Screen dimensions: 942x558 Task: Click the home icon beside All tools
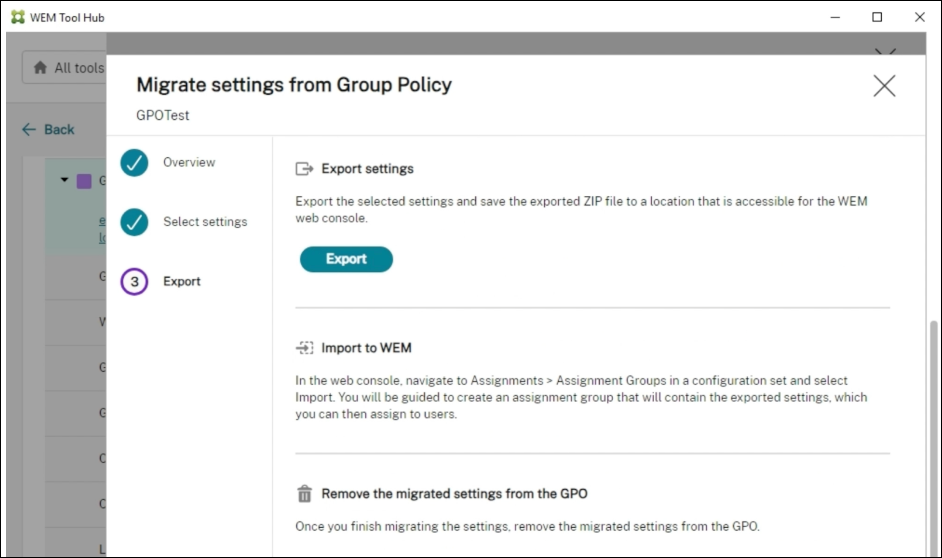coord(40,68)
